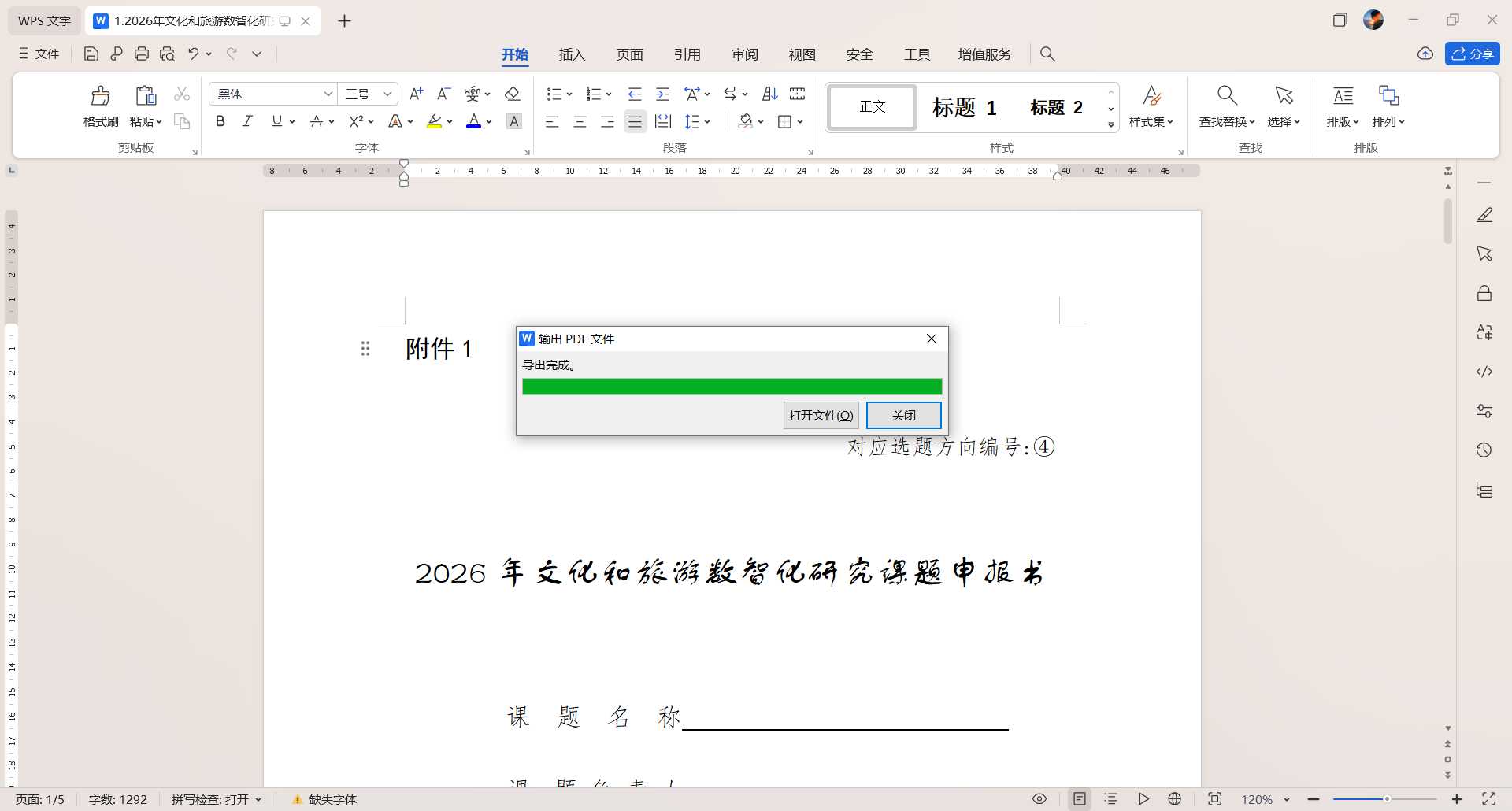Viewport: 1512px width, 811px height.
Task: Open the 审阅 Review tab
Action: (744, 54)
